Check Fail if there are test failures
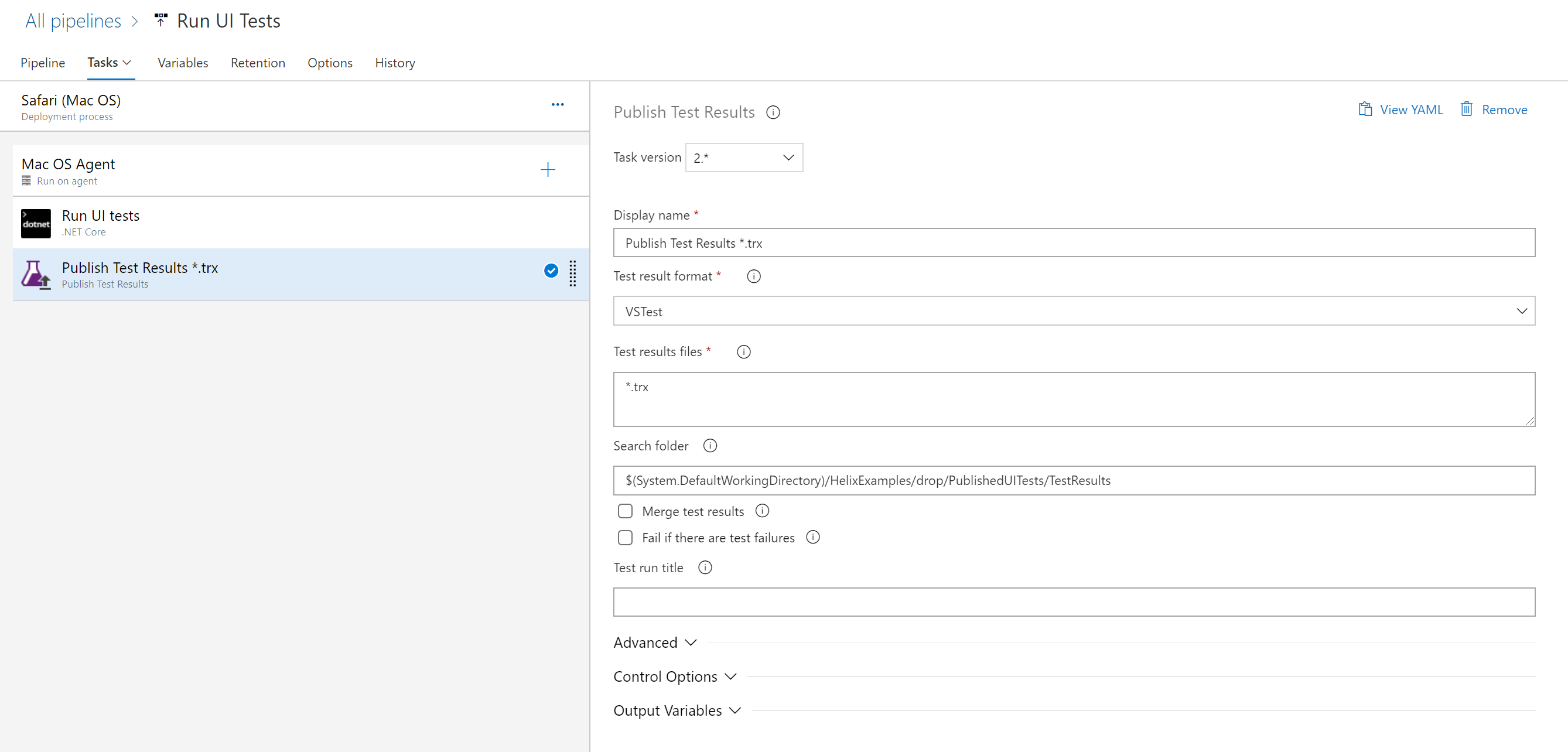Screen dimensions: 1568x752 (x=625, y=538)
